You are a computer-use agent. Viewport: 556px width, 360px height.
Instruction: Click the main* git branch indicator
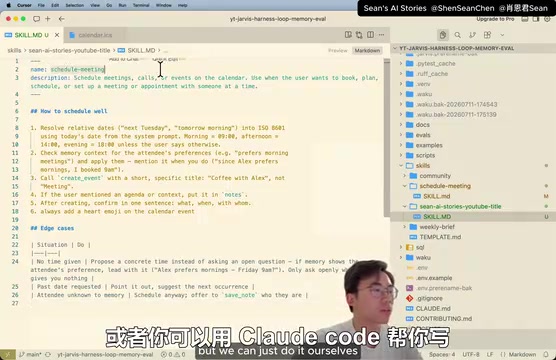[30, 354]
